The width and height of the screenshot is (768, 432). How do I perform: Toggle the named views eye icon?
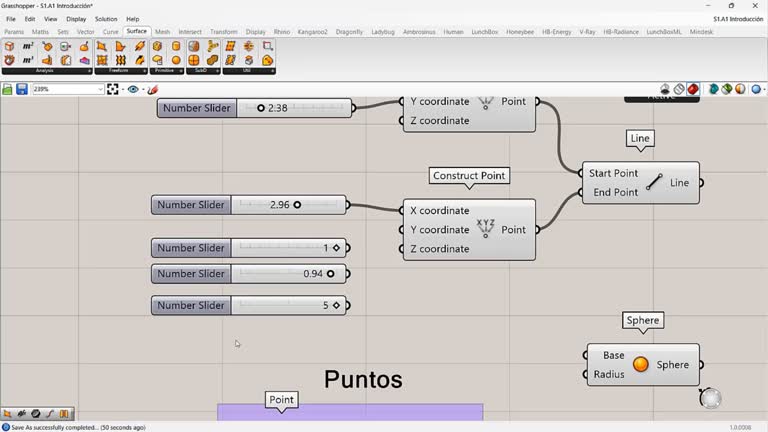[x=133, y=89]
